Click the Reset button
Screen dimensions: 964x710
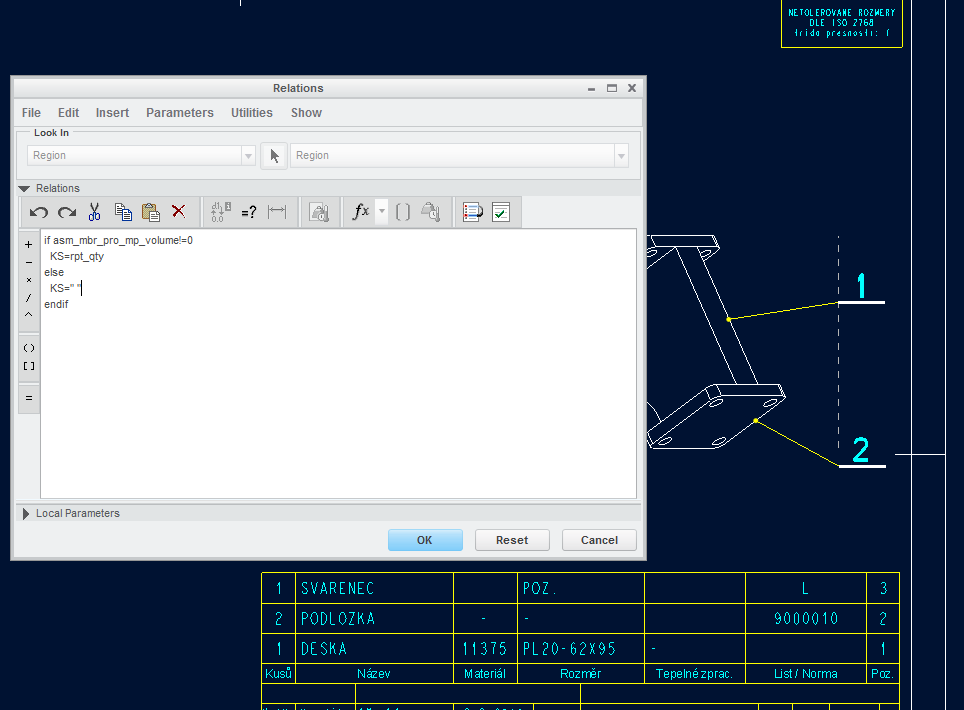click(x=512, y=540)
